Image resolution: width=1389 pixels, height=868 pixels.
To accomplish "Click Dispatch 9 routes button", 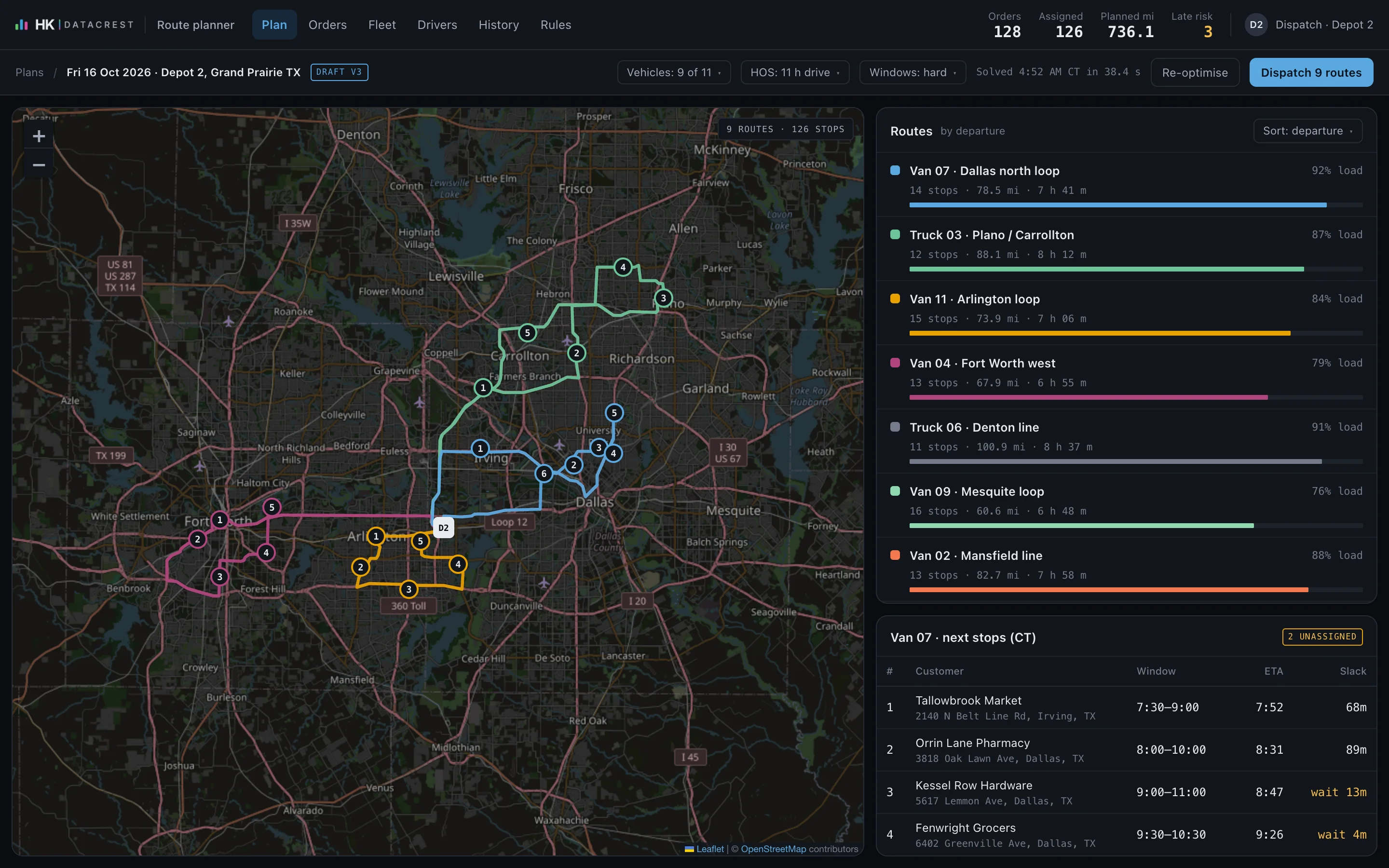I will [x=1311, y=72].
